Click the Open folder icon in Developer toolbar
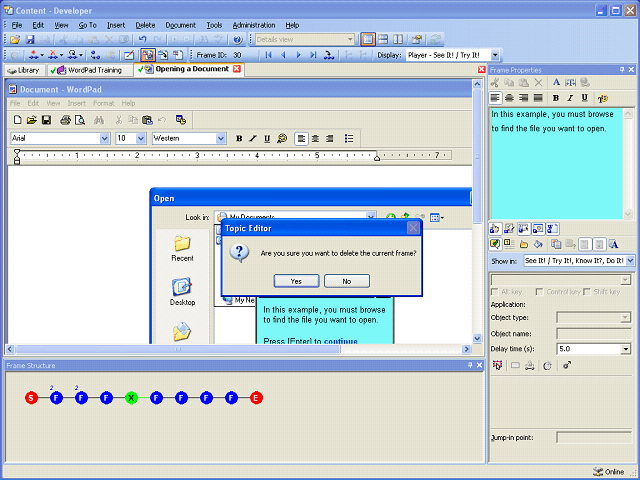 click(15, 40)
